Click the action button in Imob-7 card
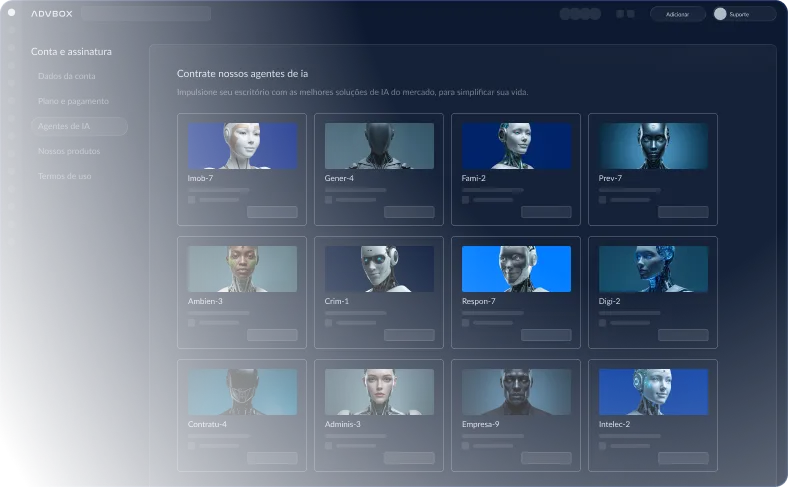This screenshot has width=788, height=488. [x=272, y=212]
